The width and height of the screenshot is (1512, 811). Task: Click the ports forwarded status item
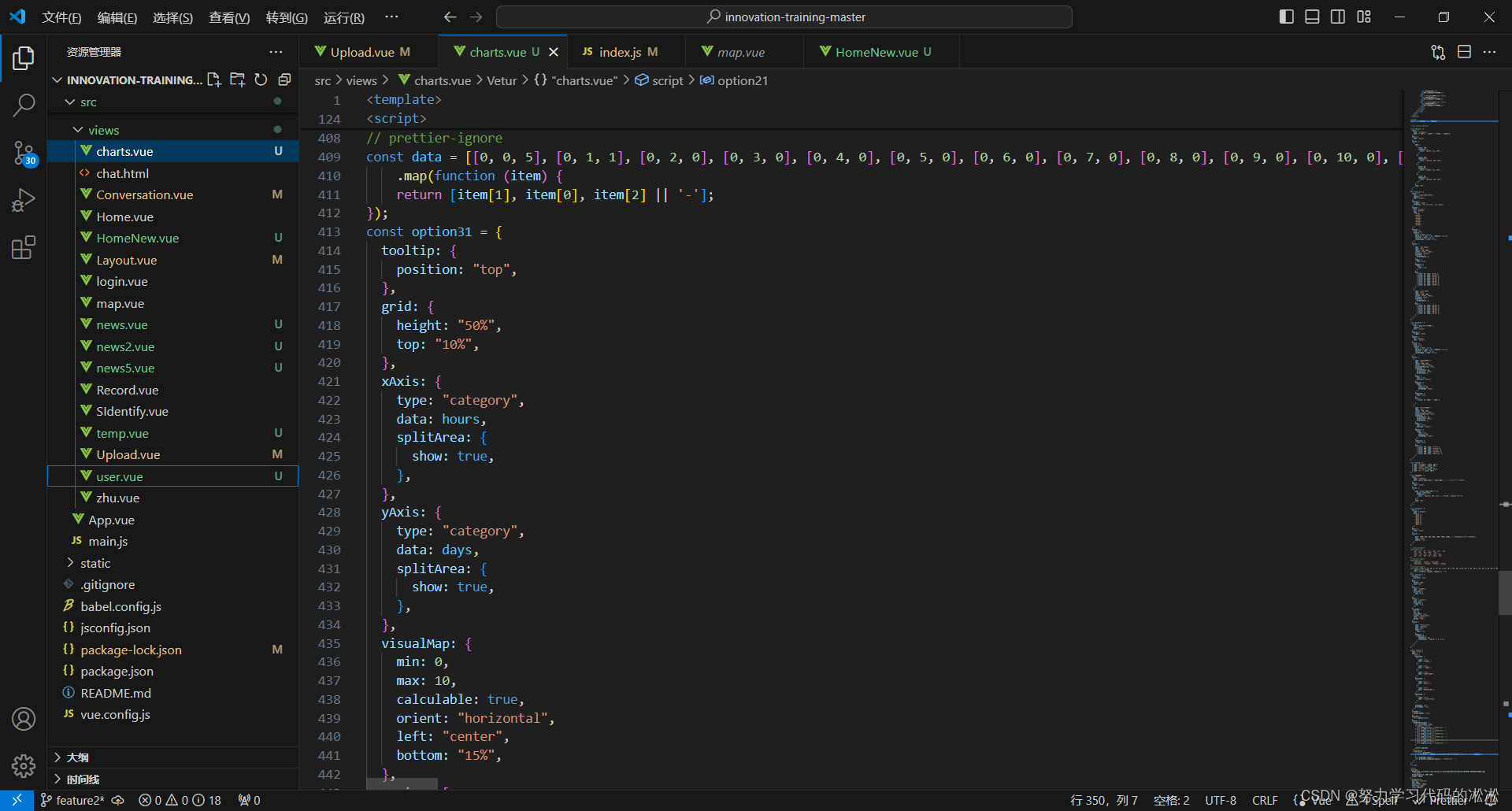point(249,800)
